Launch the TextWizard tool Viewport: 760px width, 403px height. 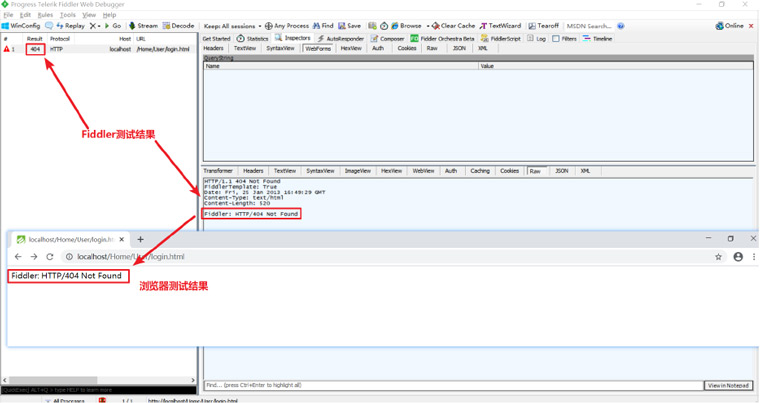pos(501,26)
